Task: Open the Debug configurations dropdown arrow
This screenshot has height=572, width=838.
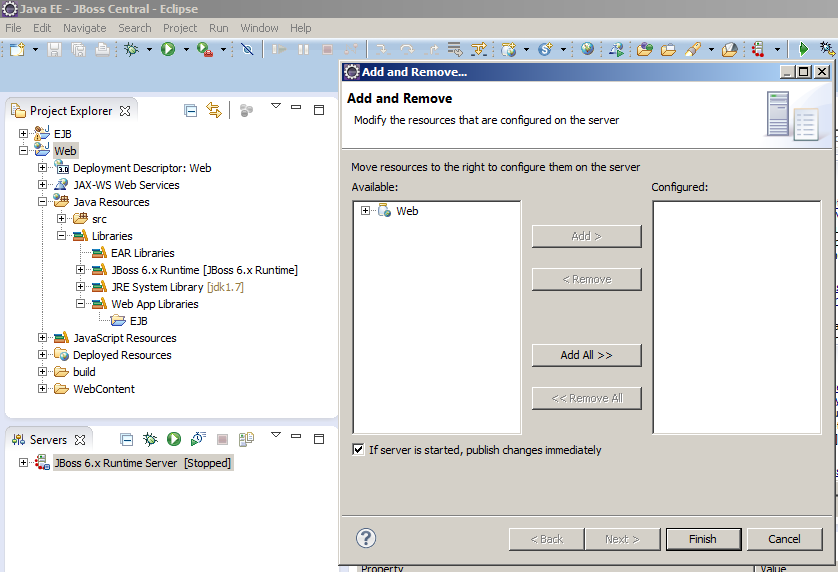Action: coord(149,50)
